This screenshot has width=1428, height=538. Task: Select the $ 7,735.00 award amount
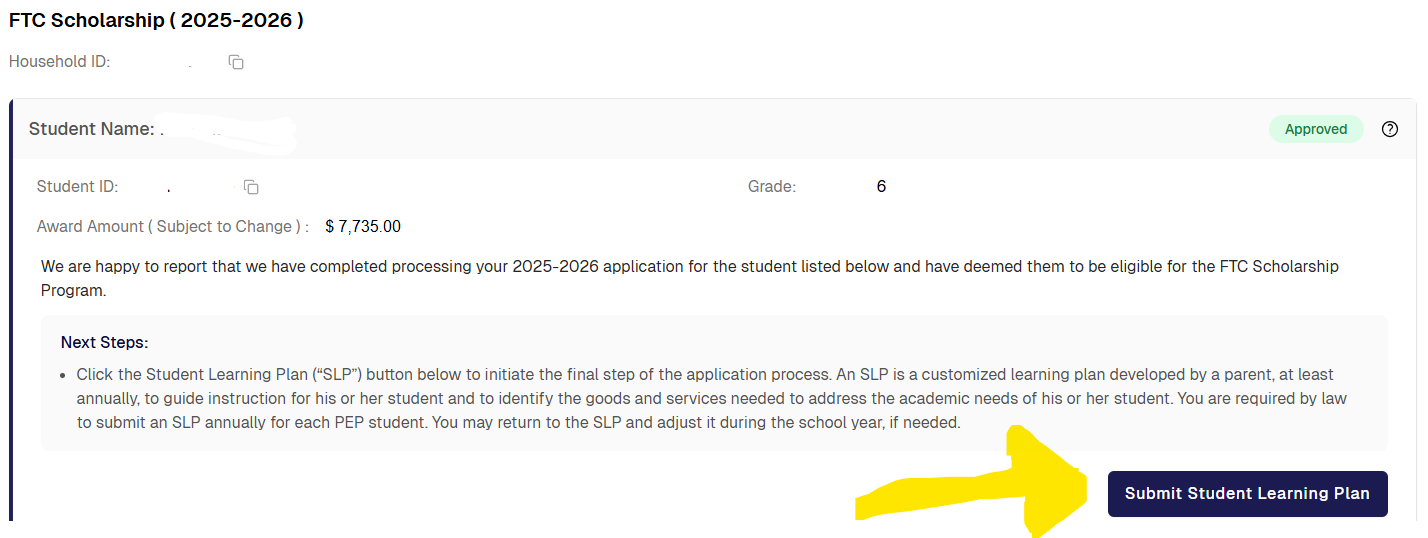pyautogui.click(x=363, y=227)
